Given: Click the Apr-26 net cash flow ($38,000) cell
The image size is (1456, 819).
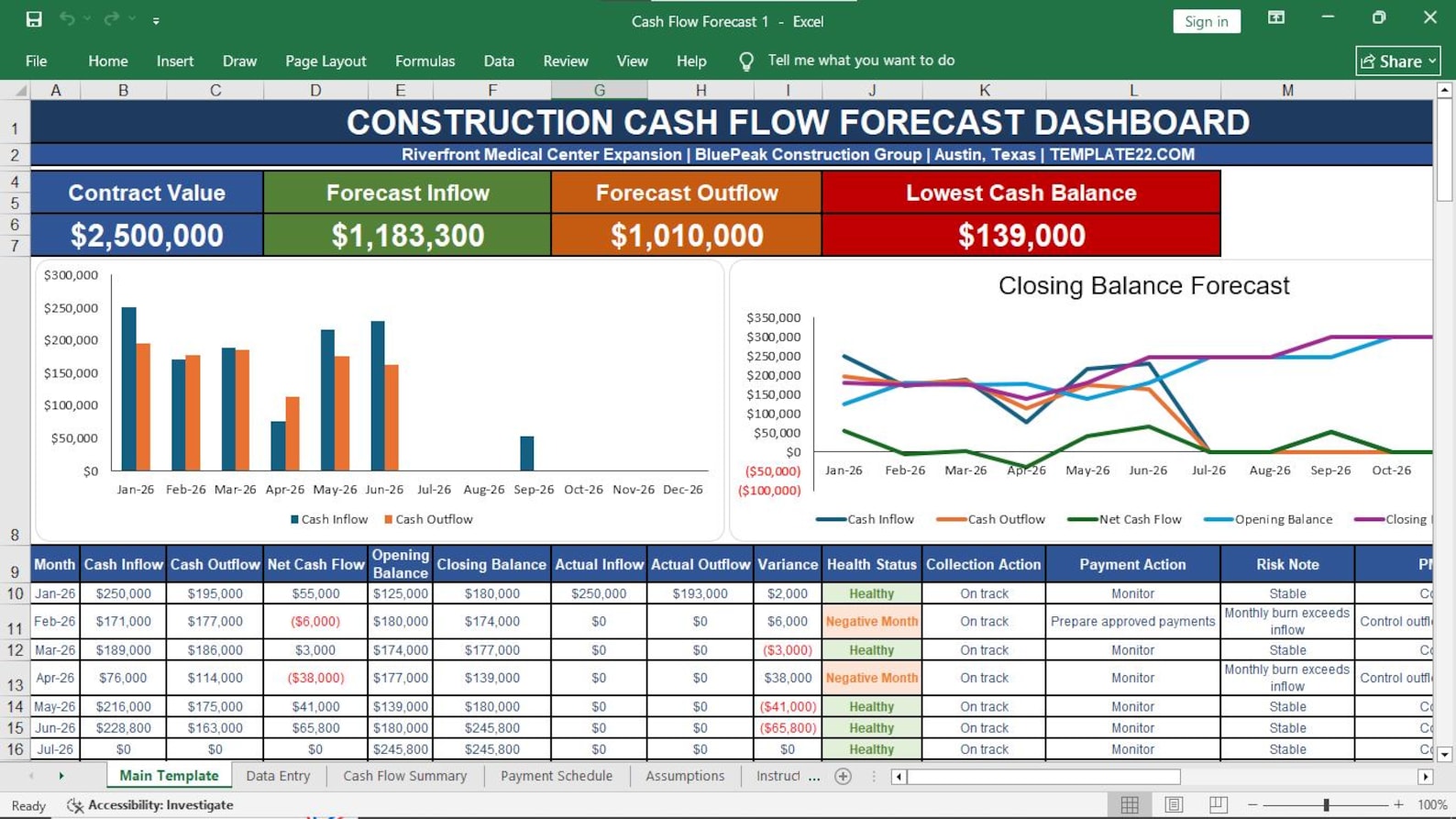Looking at the screenshot, I should pyautogui.click(x=315, y=678).
